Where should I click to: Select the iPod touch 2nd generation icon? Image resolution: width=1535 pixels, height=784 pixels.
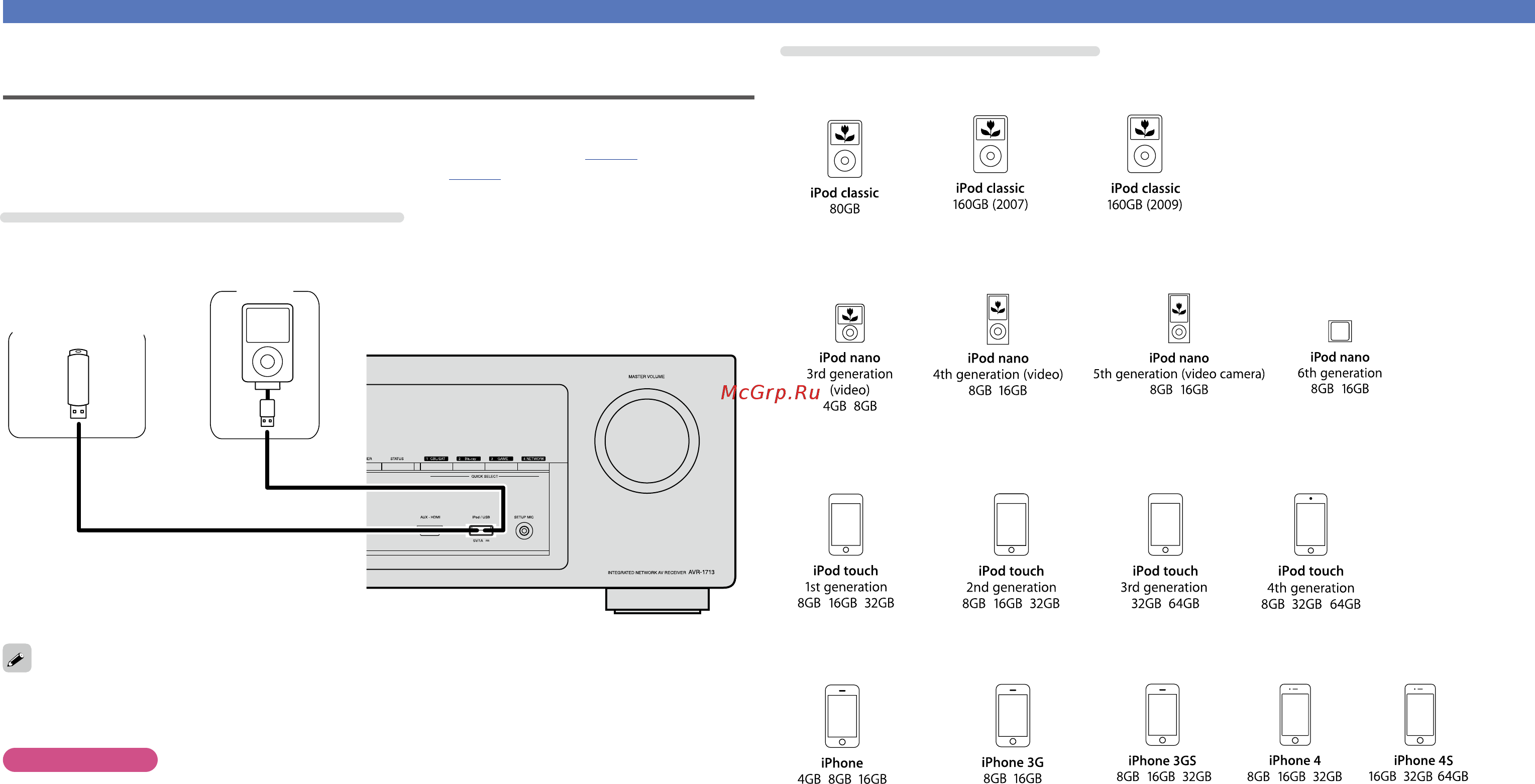click(x=1011, y=524)
